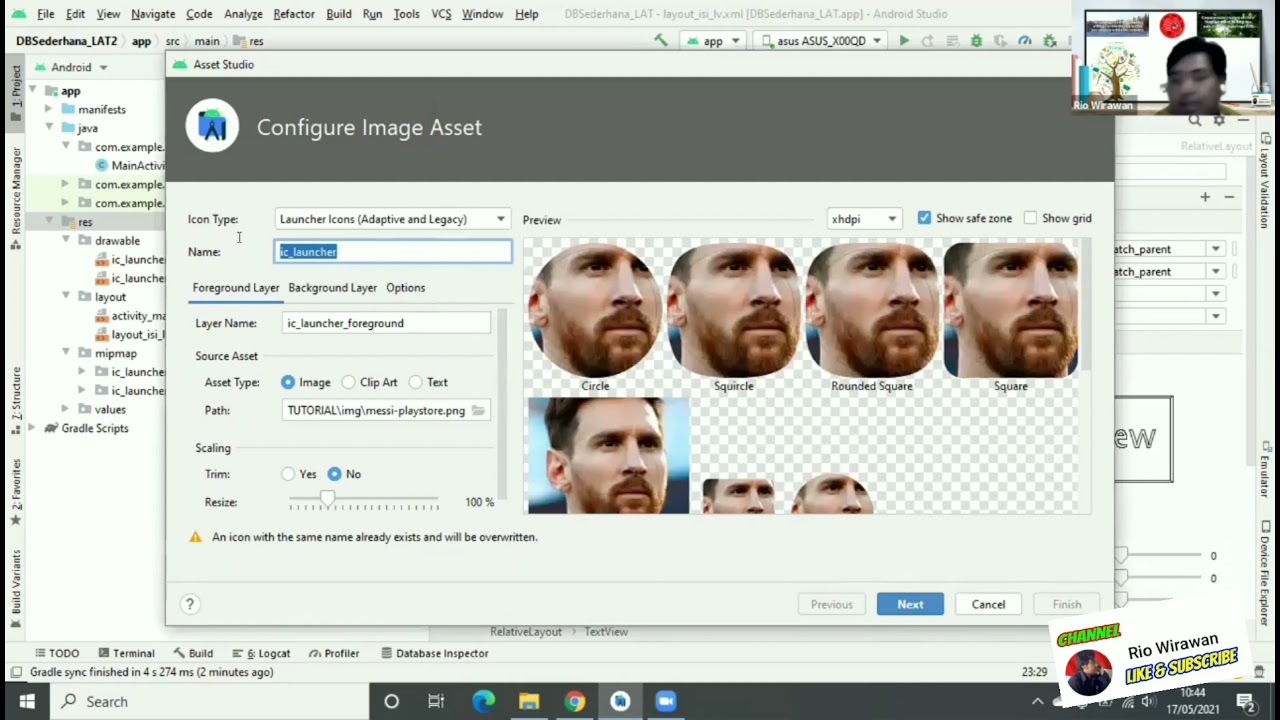
Task: Open the asus ASUS_X00QD device dropdown
Action: [822, 41]
